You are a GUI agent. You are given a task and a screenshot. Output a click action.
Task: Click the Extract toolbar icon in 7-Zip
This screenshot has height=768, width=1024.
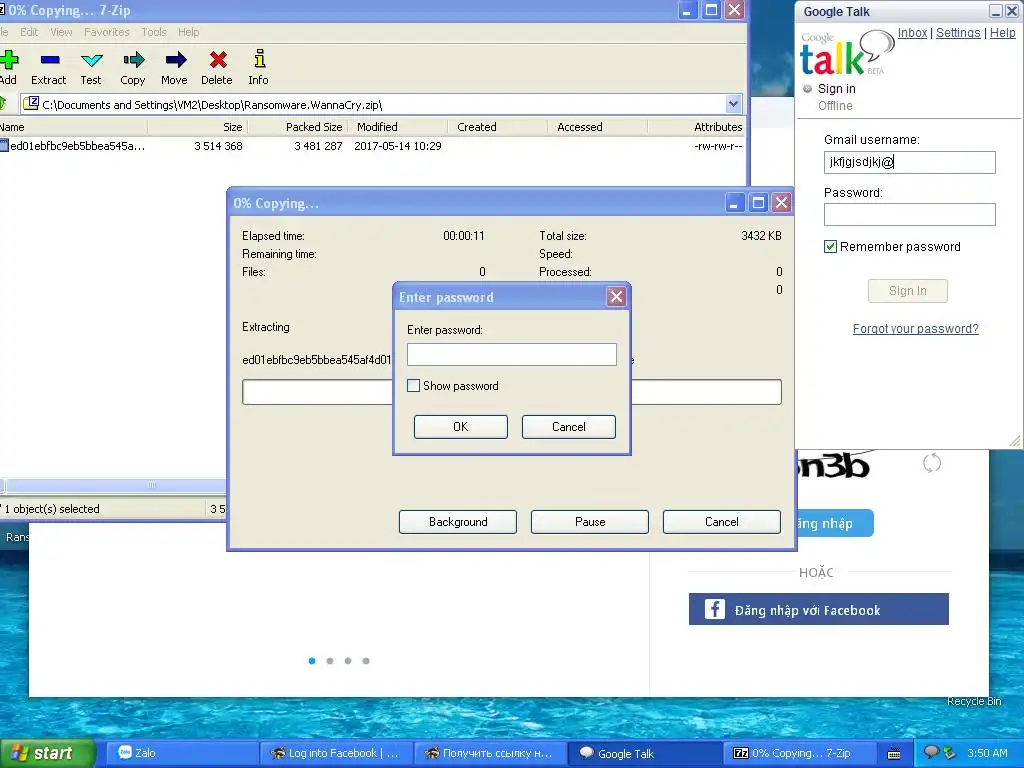pos(50,60)
